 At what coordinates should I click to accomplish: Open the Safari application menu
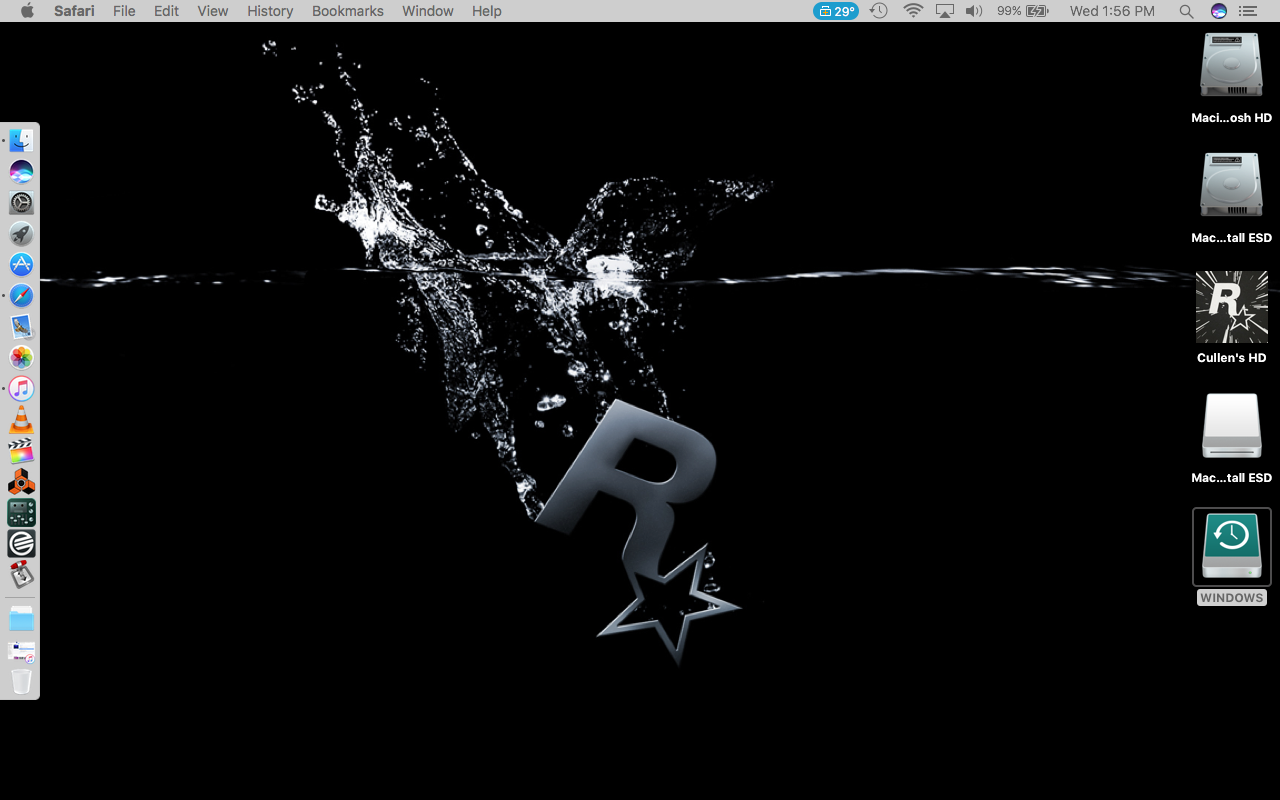coord(74,11)
